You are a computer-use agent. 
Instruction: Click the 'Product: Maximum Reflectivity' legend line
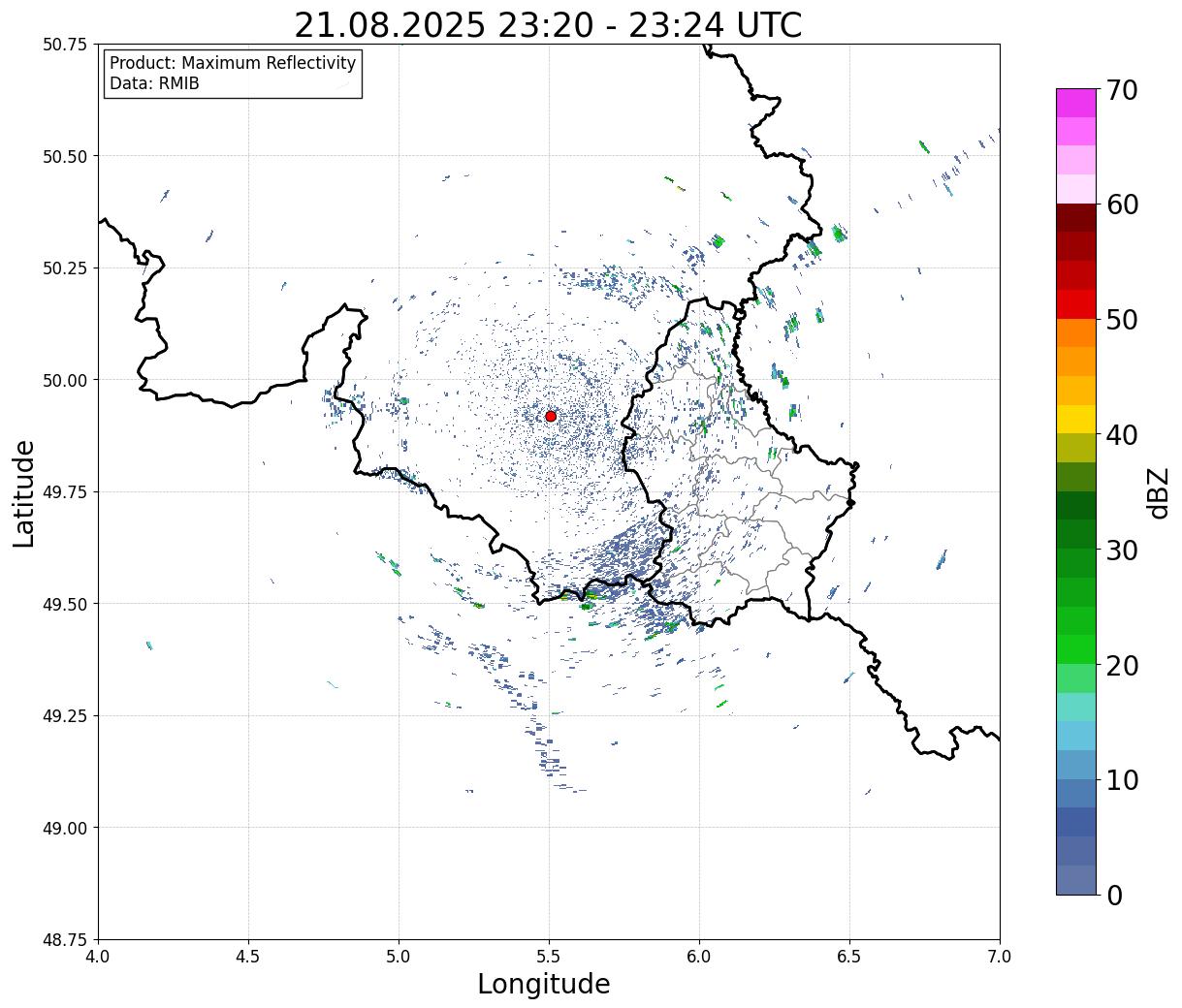(233, 63)
